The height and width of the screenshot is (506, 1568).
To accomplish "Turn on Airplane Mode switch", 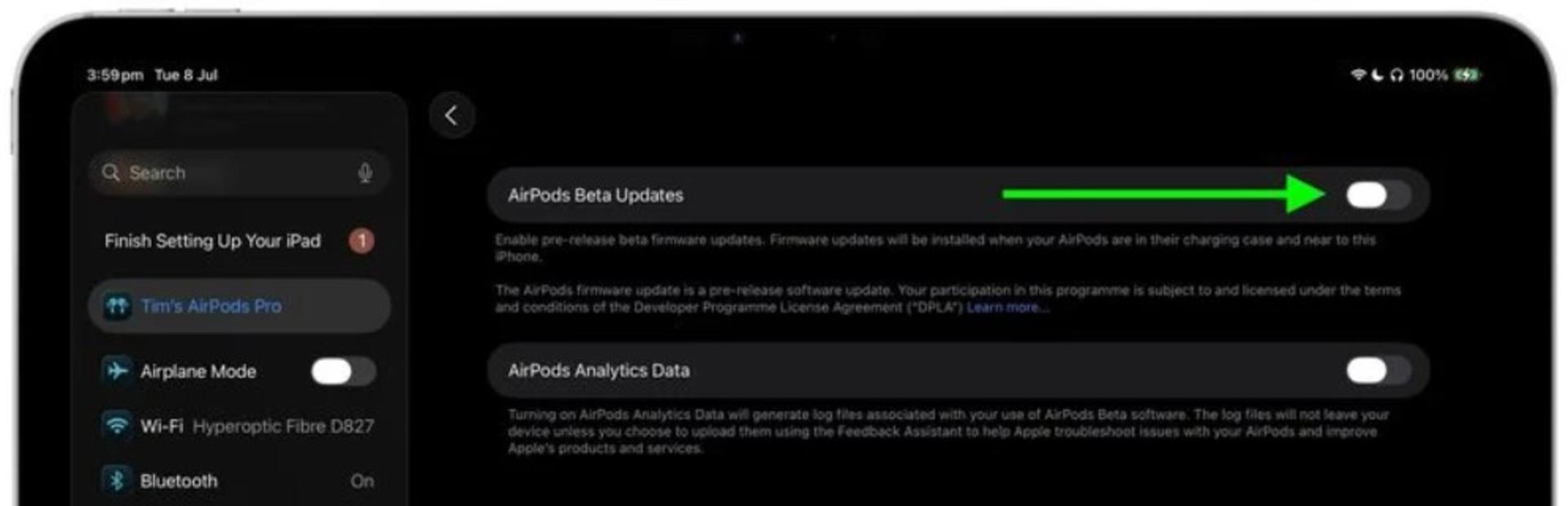I will [343, 371].
